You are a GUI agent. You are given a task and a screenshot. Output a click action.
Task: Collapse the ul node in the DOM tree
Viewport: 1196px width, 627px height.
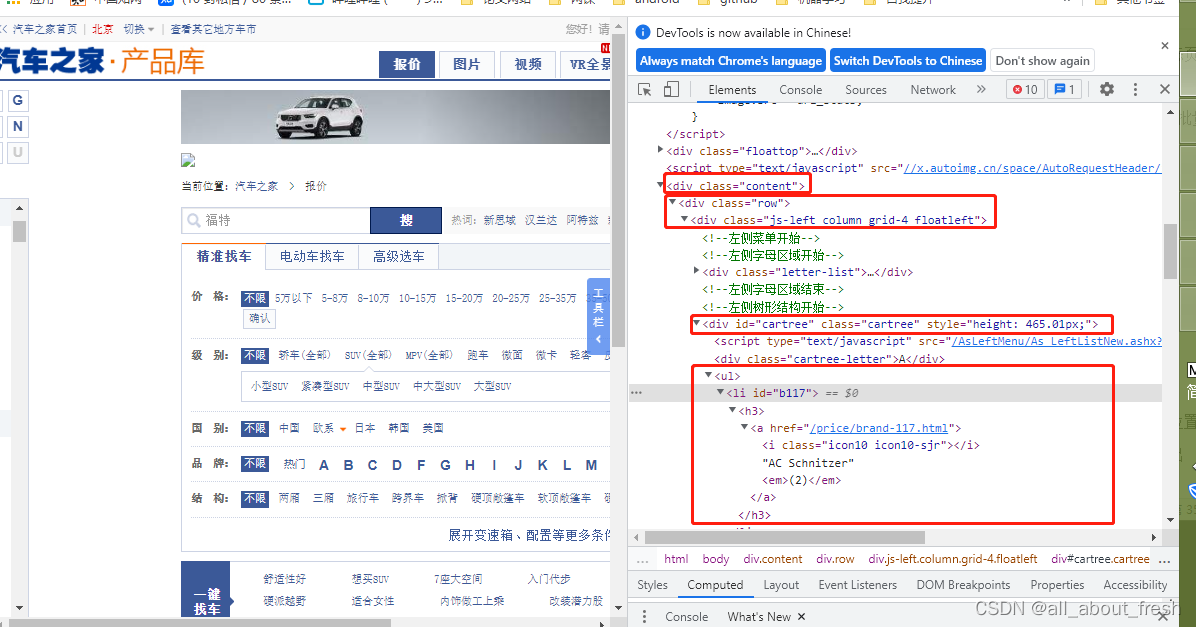[709, 375]
